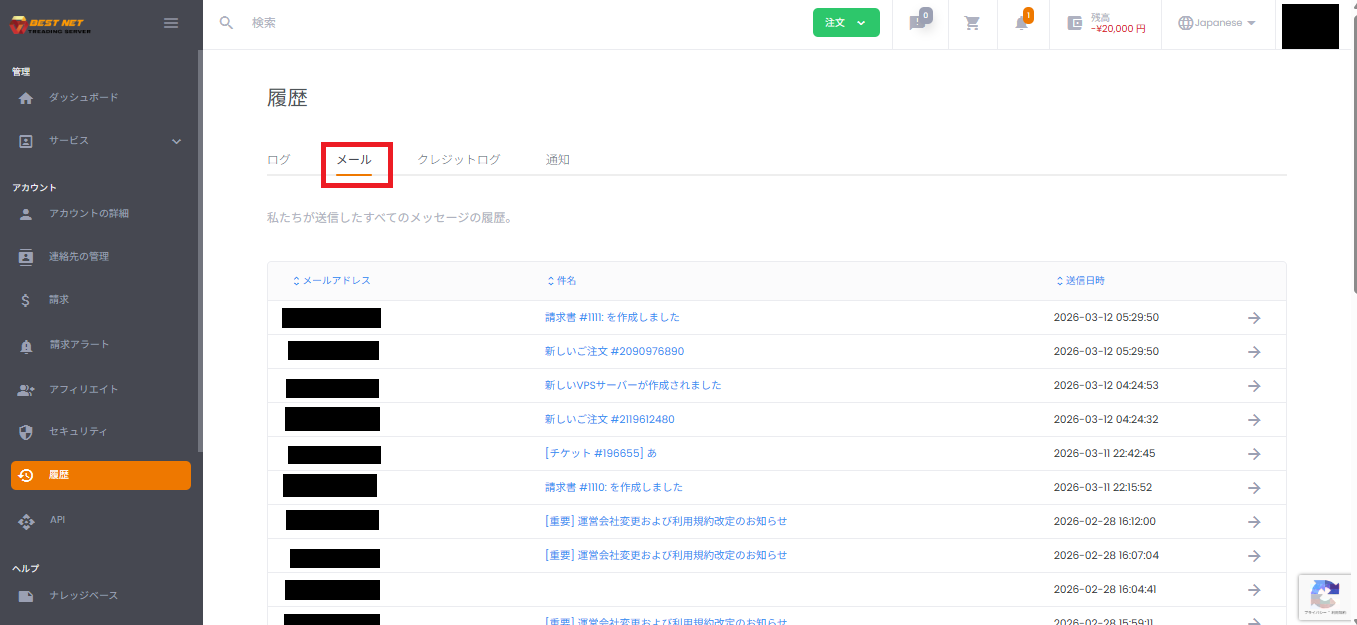Switch to the クレジットログ tab
Image resolution: width=1357 pixels, height=625 pixels.
point(459,158)
